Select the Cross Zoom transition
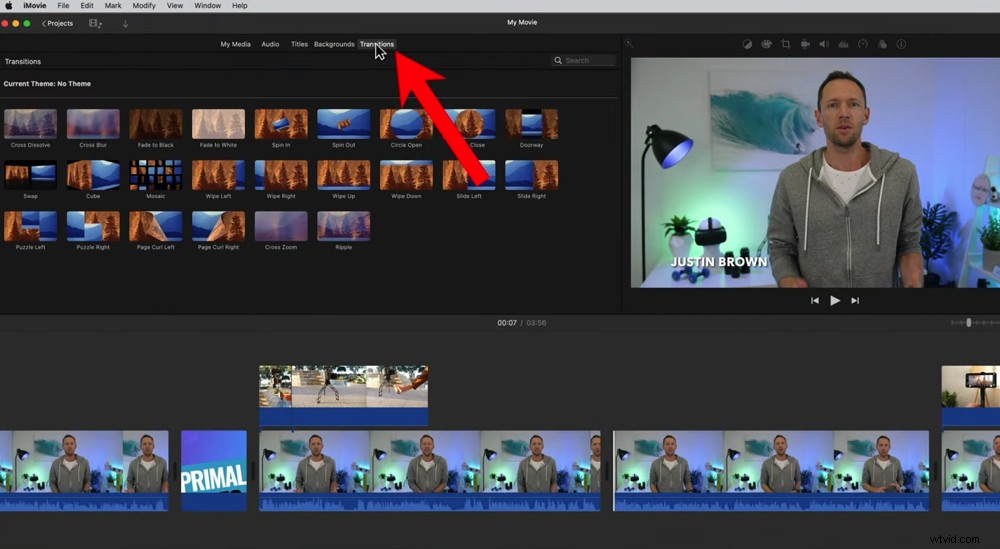Viewport: 1000px width, 549px height. (281, 226)
